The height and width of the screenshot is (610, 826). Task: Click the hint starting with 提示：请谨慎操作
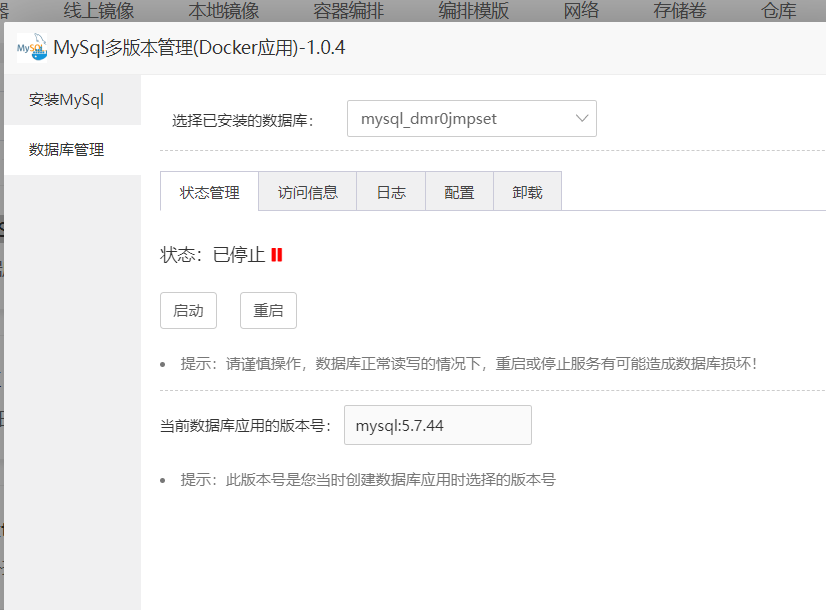[x=468, y=363]
